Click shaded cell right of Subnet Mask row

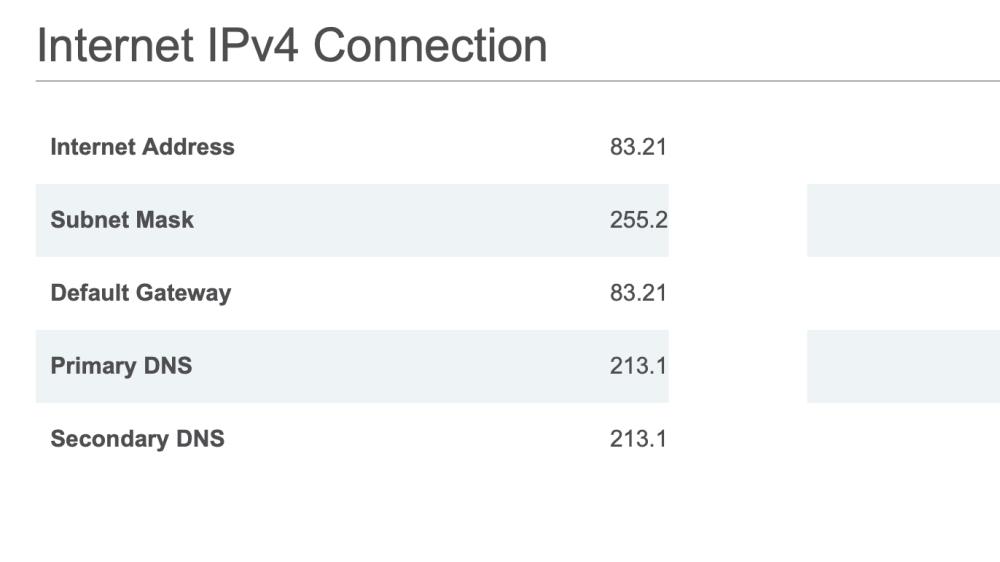(903, 221)
